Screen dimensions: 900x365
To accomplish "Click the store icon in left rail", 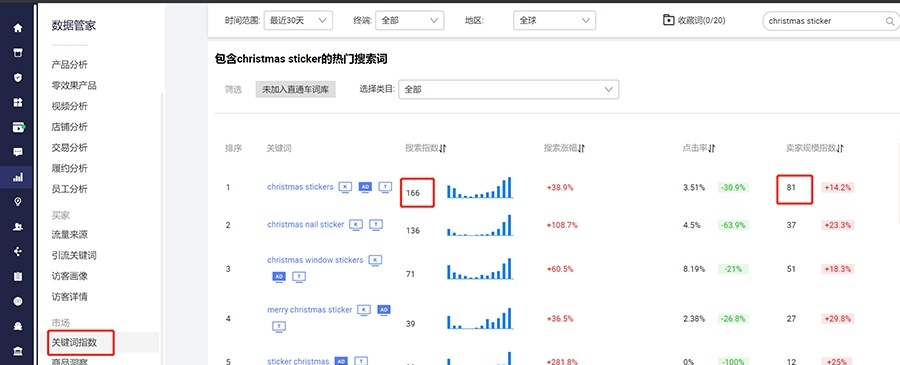I will pos(18,53).
